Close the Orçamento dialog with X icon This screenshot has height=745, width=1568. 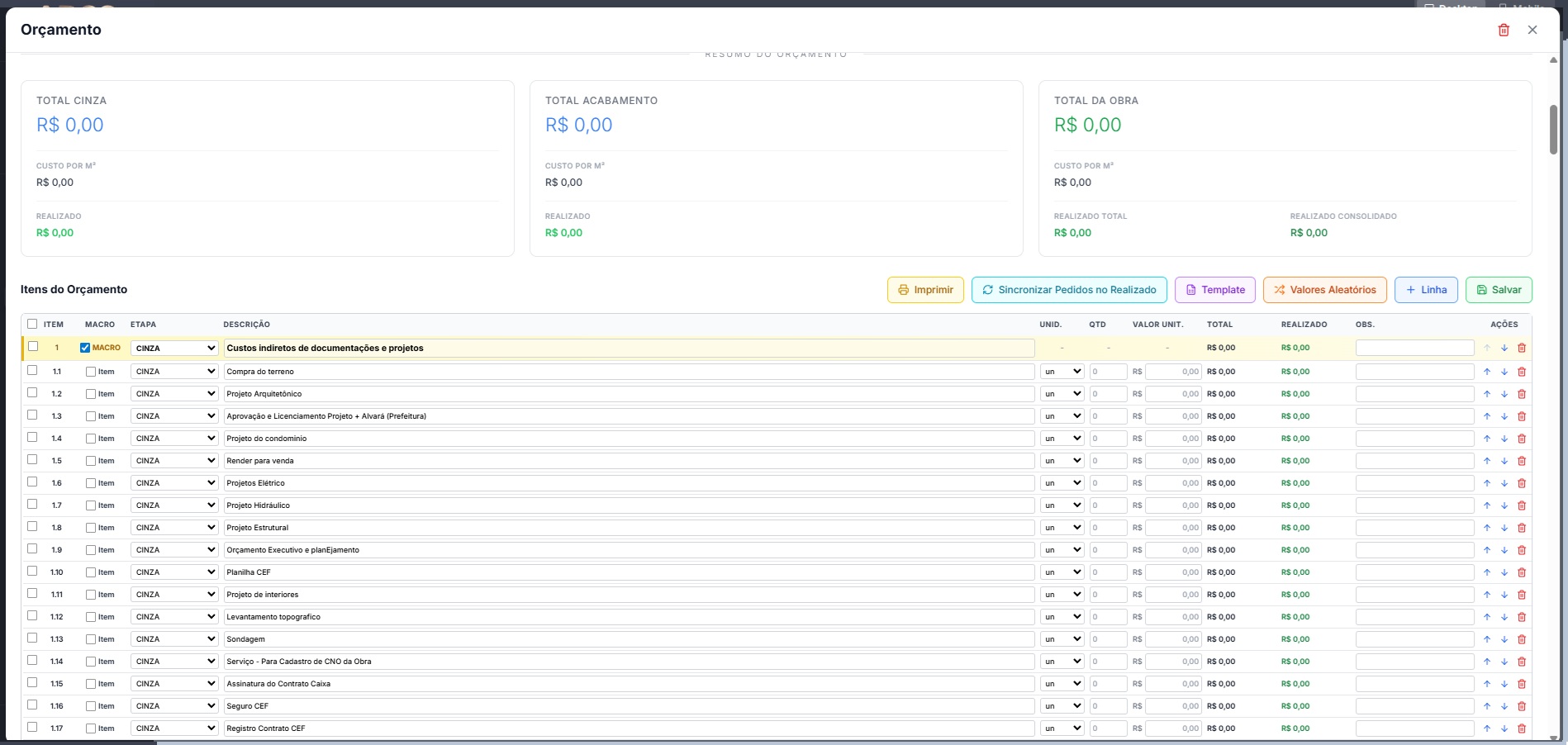click(x=1532, y=30)
